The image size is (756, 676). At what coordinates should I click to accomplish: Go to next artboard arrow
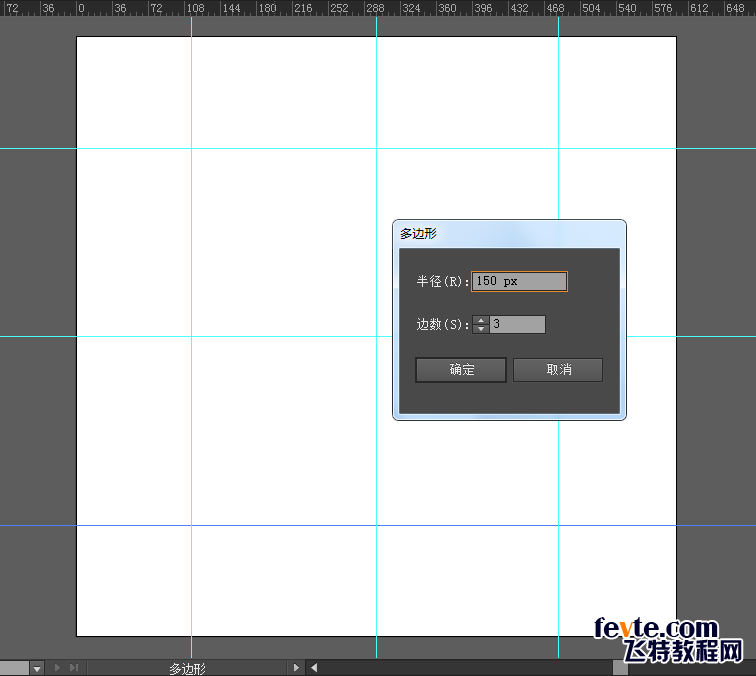(x=57, y=668)
